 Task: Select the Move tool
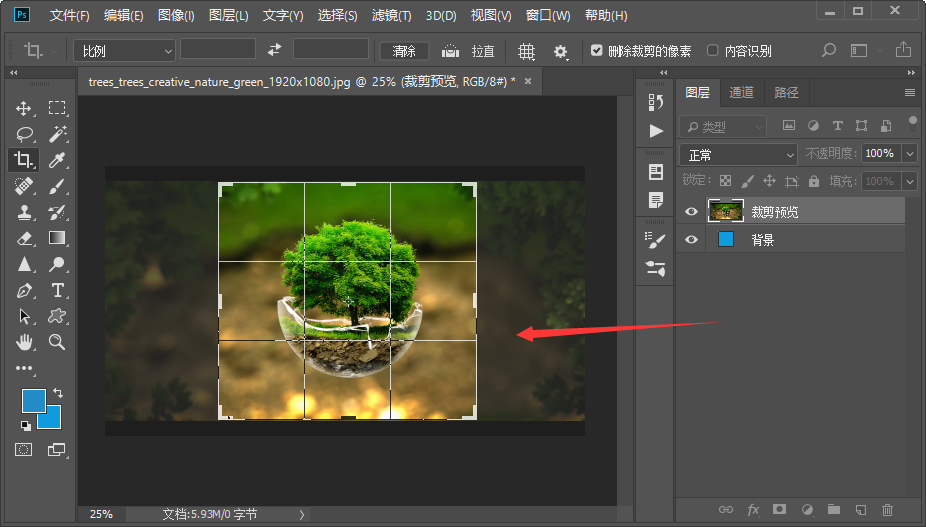[25, 108]
